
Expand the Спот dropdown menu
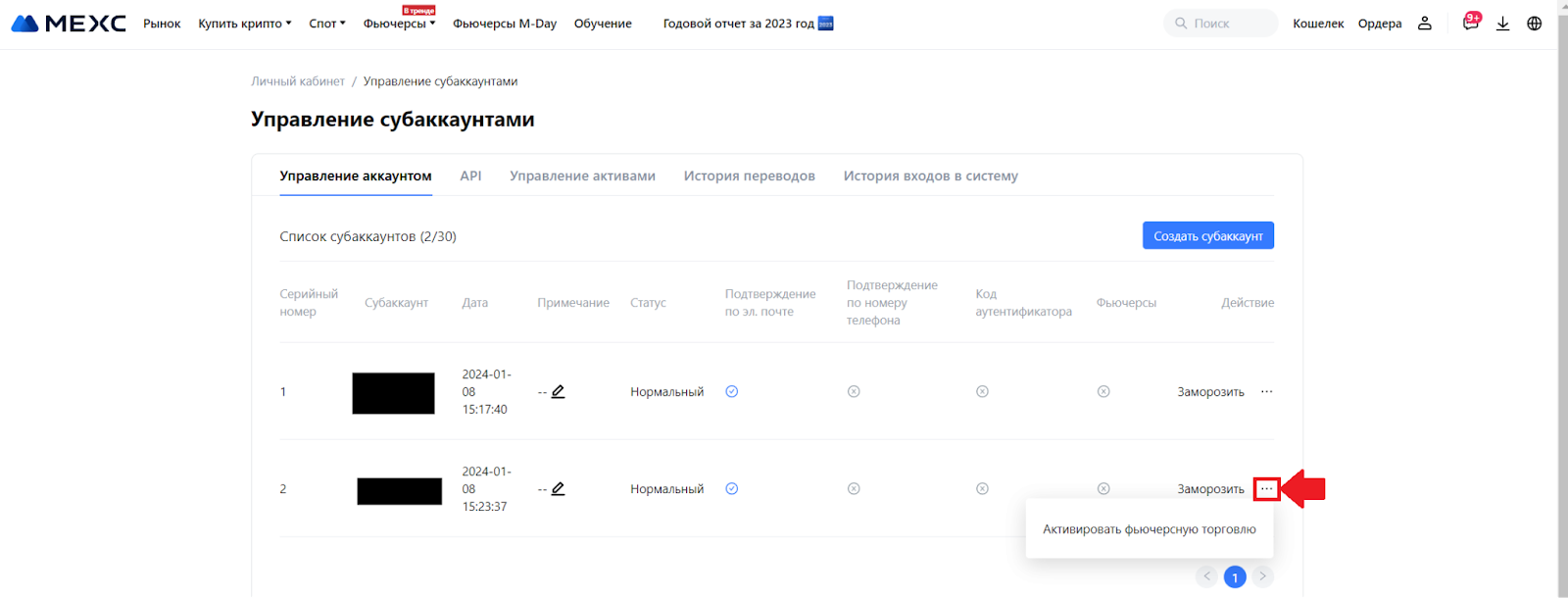(x=327, y=24)
